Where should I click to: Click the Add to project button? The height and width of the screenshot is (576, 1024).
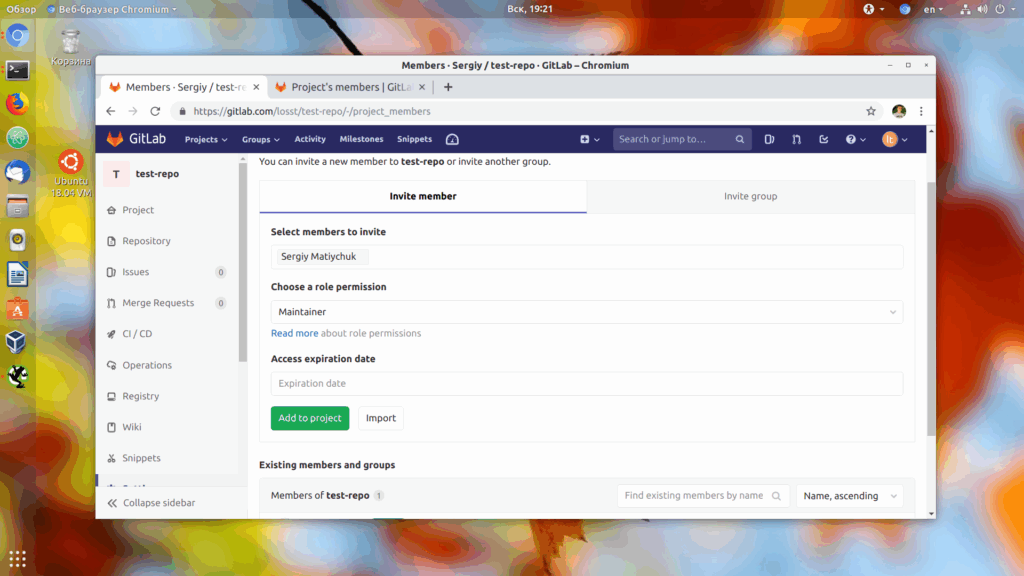(x=310, y=418)
